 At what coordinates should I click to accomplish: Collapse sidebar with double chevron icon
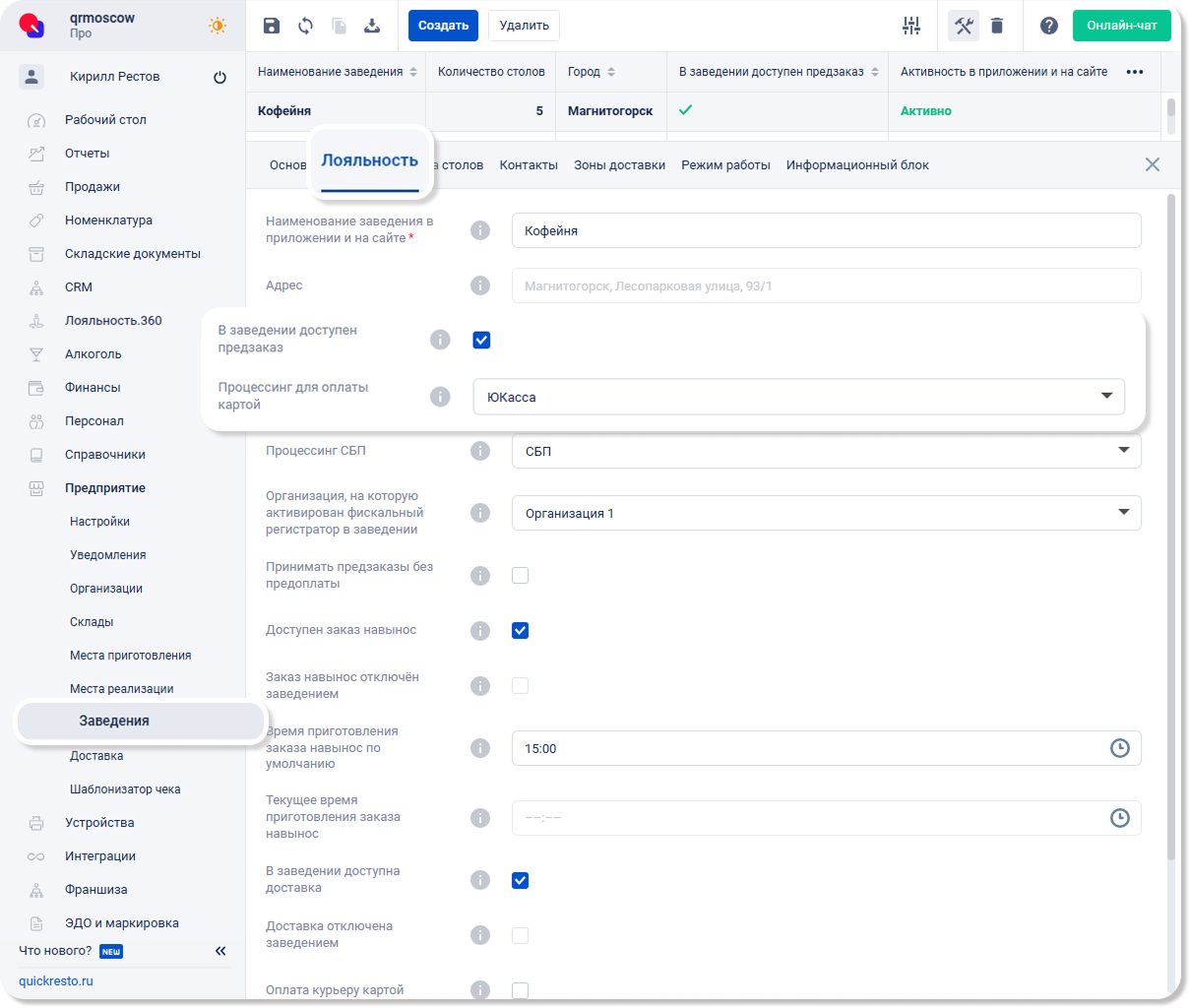click(x=220, y=951)
